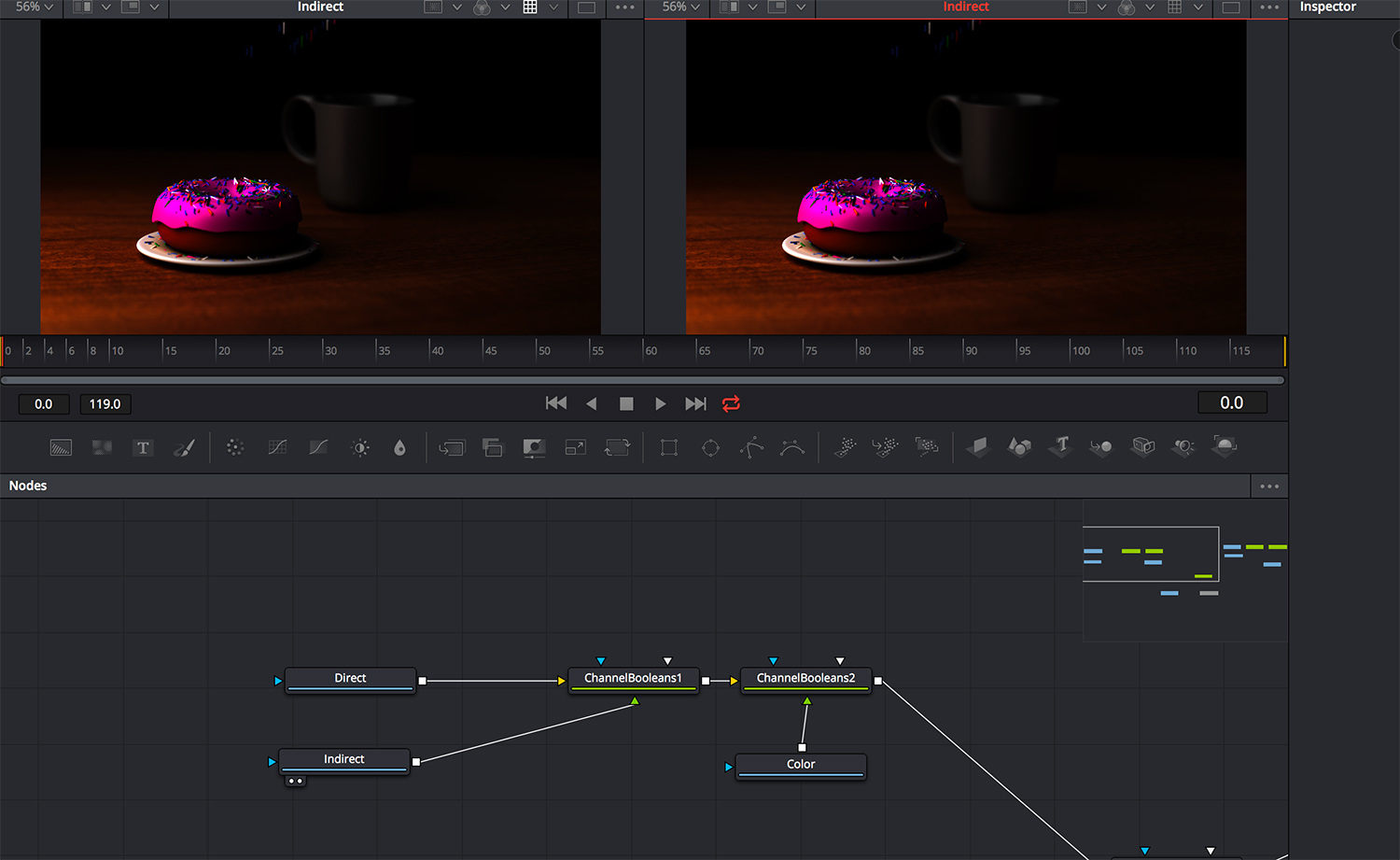Expand left viewer subview type arrow
The height and width of the screenshot is (860, 1400).
[x=155, y=7]
